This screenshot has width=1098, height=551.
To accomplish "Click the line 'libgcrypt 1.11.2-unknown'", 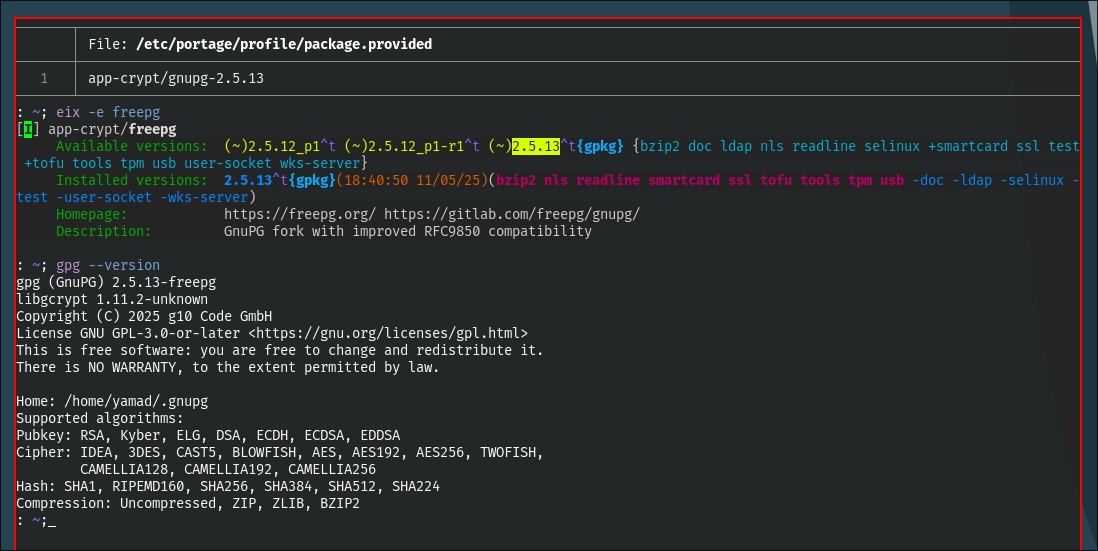I will point(112,300).
